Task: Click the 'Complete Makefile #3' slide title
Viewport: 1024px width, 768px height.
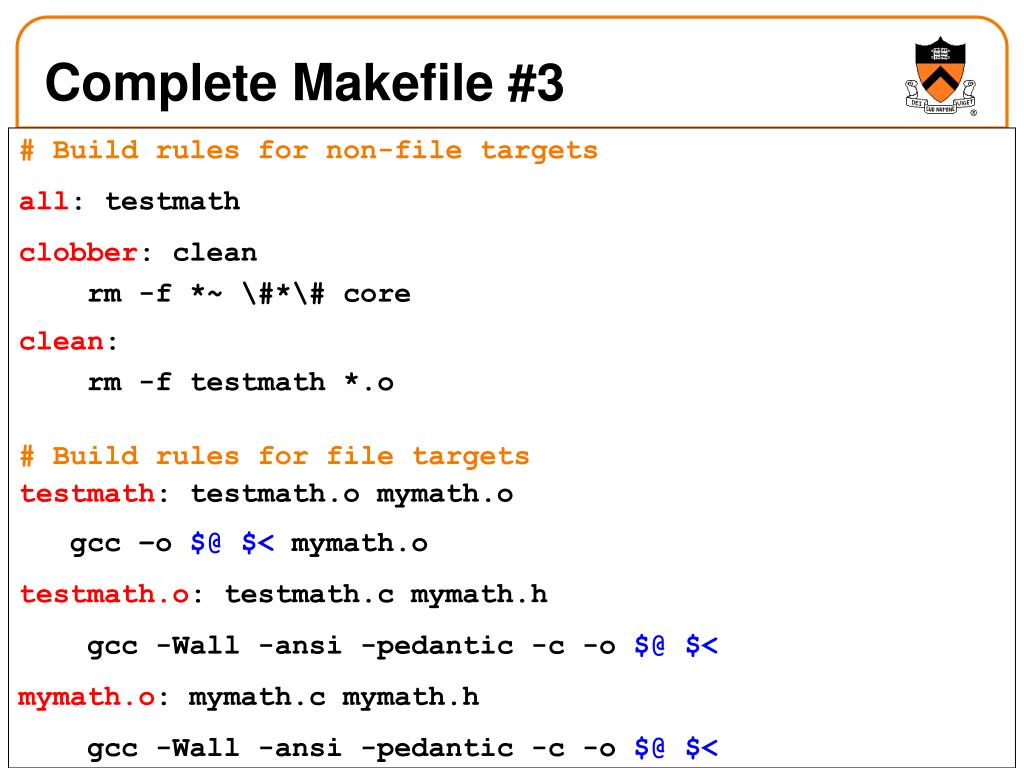Action: [x=304, y=83]
